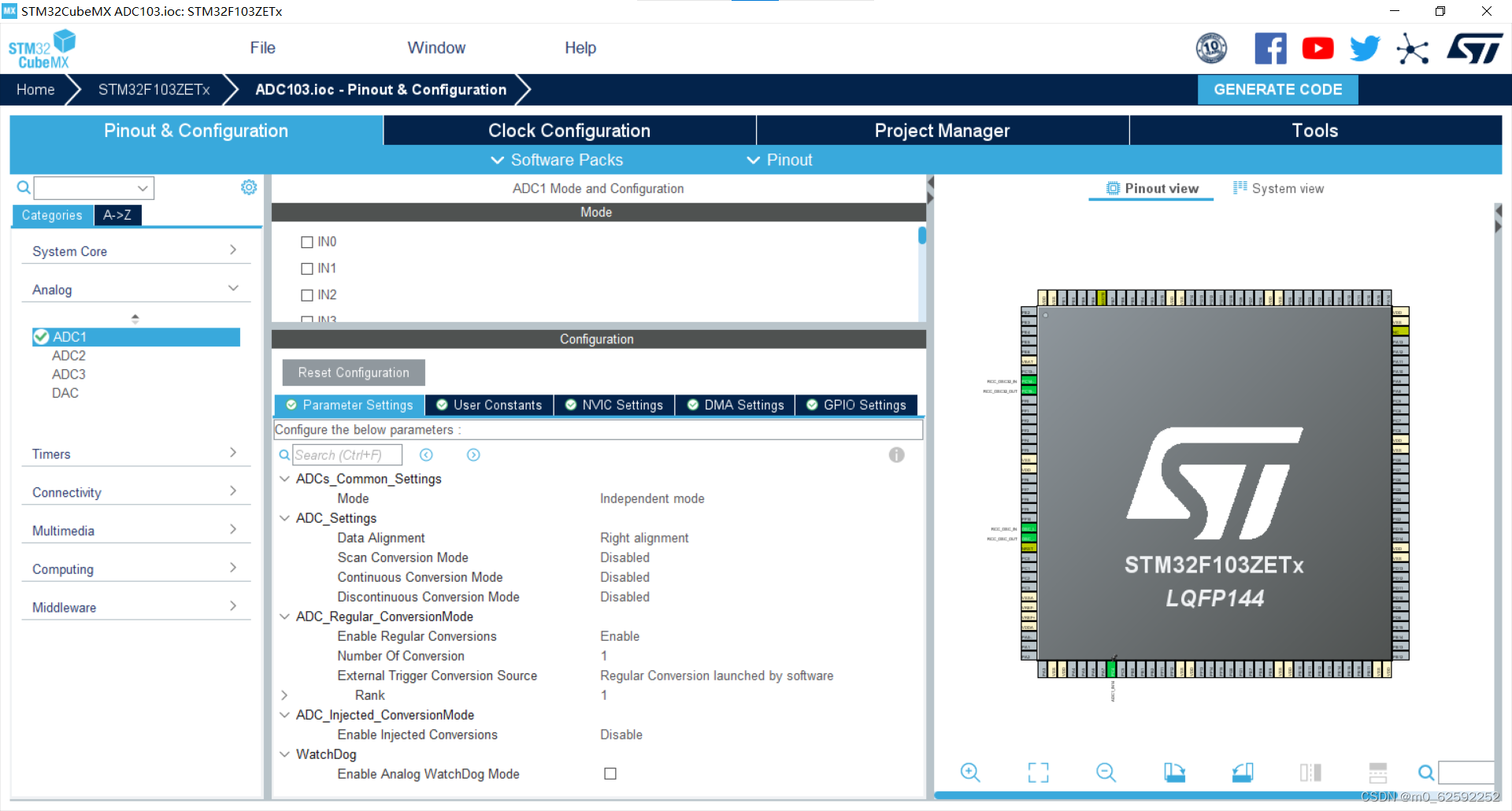
Task: Collapse ADC_Settings group
Action: (x=284, y=518)
